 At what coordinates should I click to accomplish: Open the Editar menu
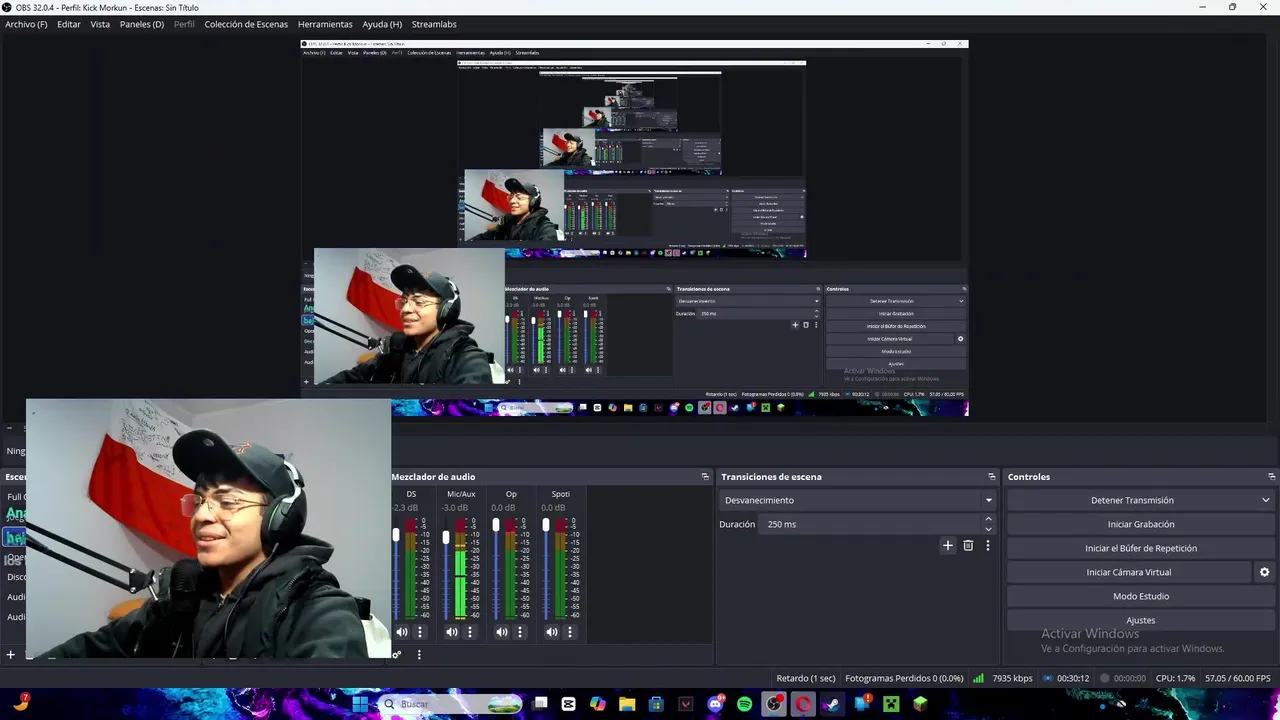tap(69, 24)
